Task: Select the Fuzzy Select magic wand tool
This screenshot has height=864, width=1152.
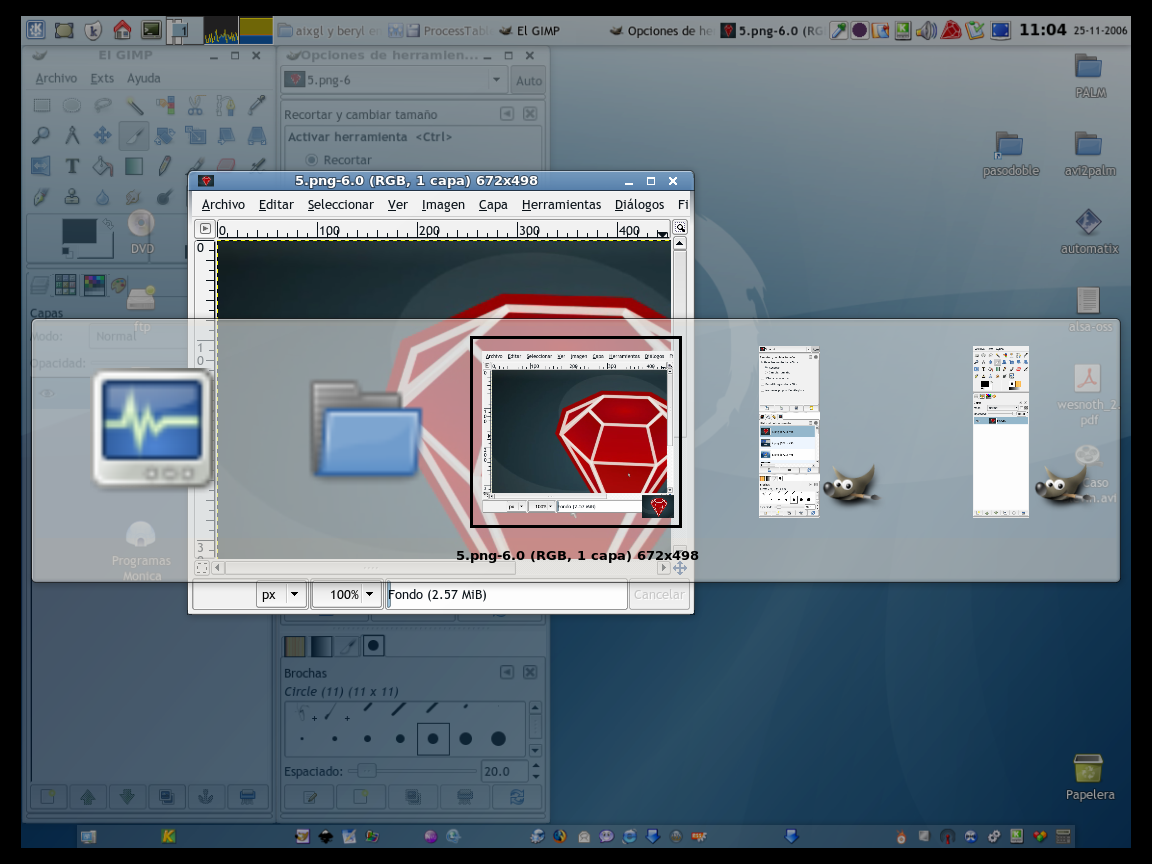Action: point(134,105)
